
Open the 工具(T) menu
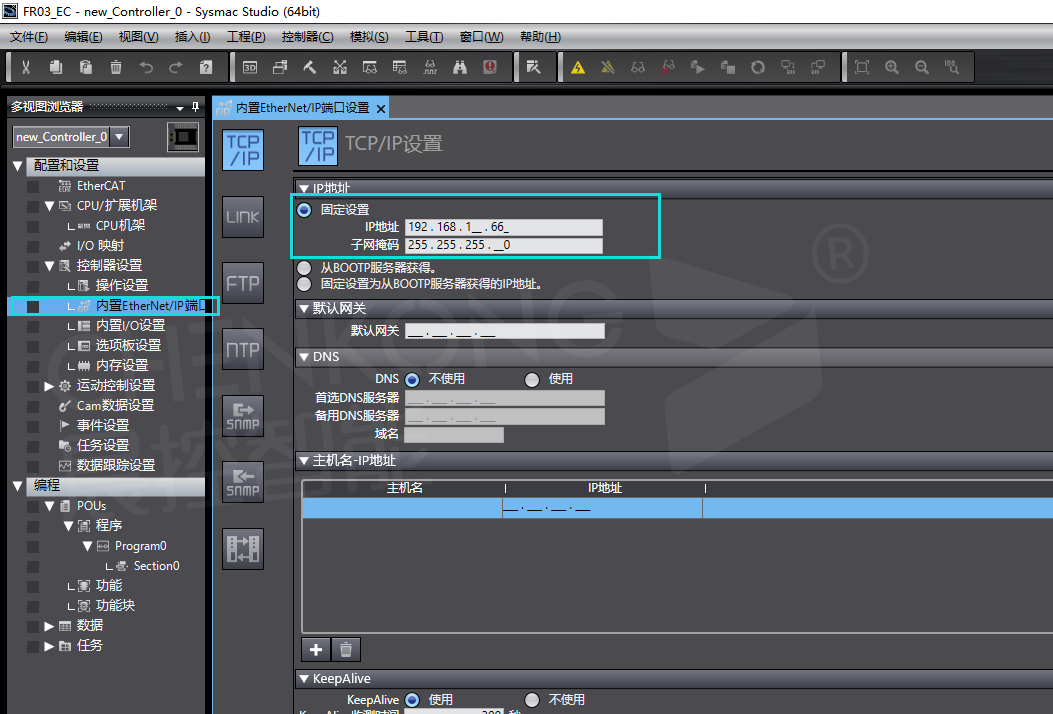click(x=423, y=37)
